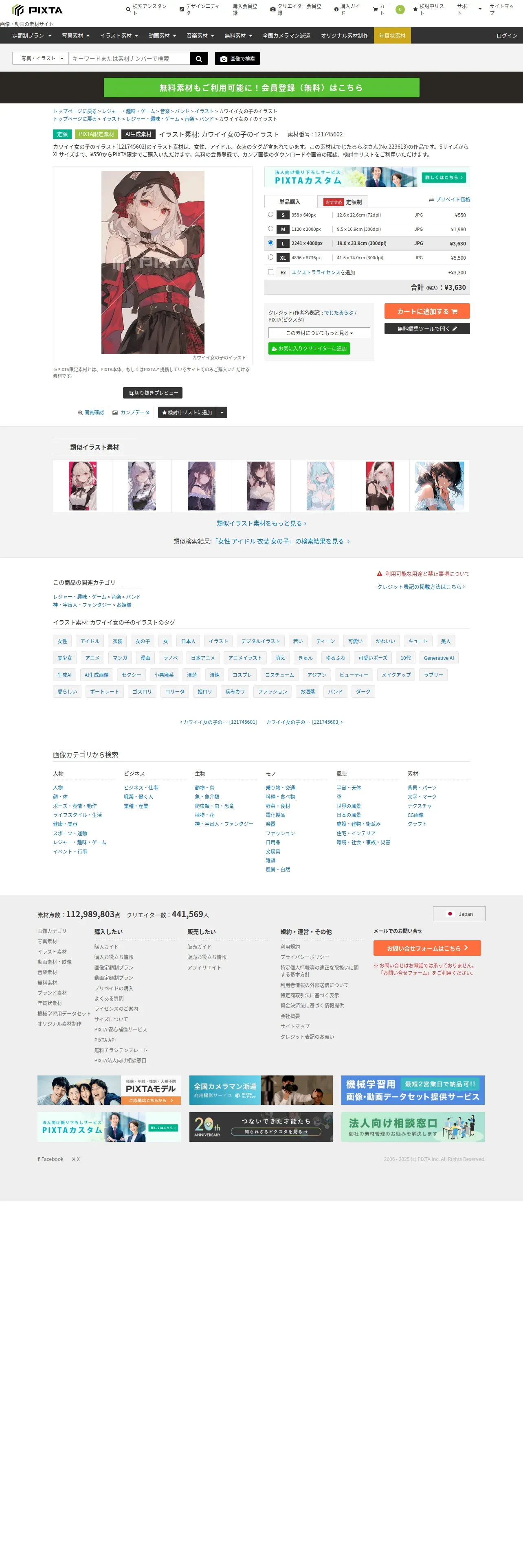Expand the 動画素材 nav dropdown

pyautogui.click(x=162, y=36)
